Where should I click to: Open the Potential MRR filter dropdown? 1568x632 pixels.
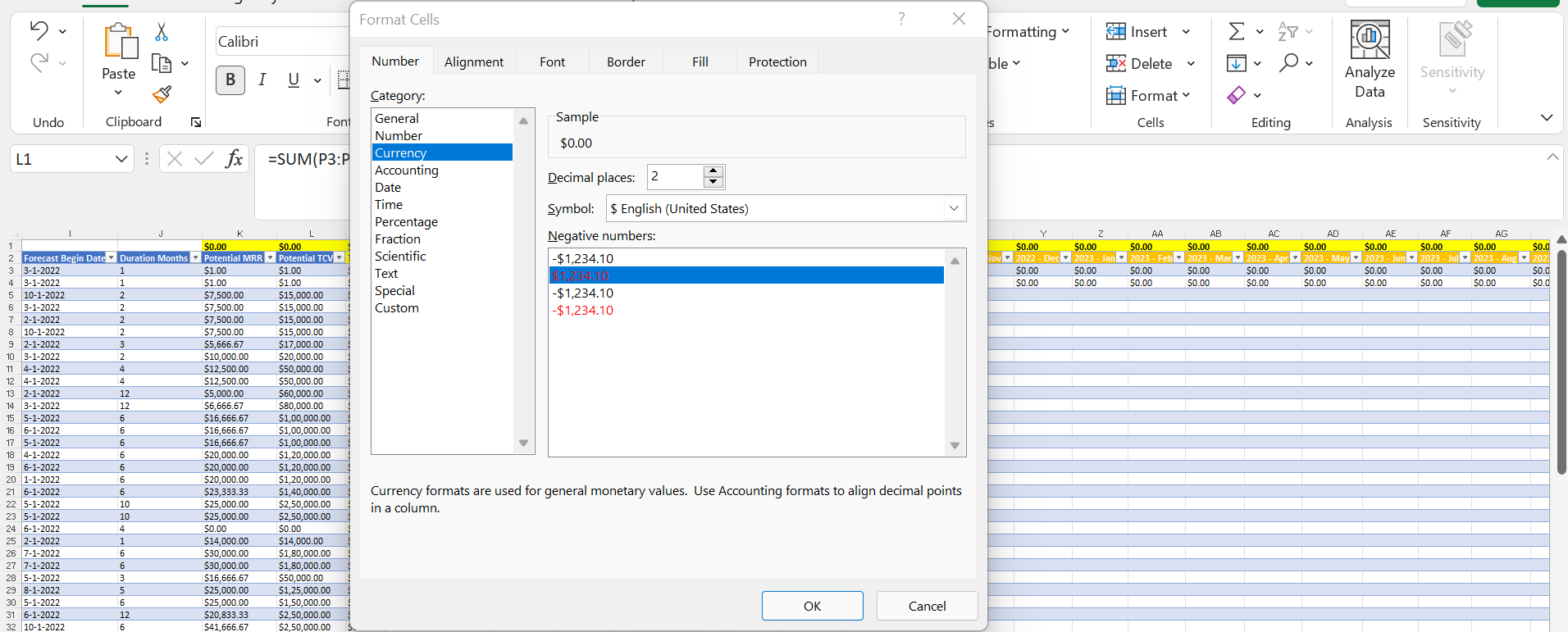(x=270, y=258)
